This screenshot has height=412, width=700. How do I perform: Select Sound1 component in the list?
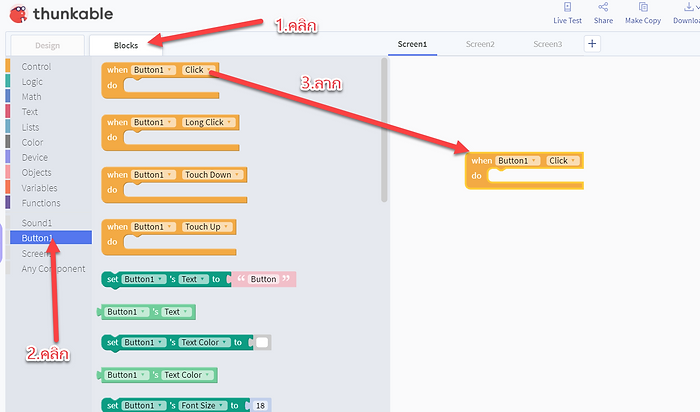pos(37,223)
